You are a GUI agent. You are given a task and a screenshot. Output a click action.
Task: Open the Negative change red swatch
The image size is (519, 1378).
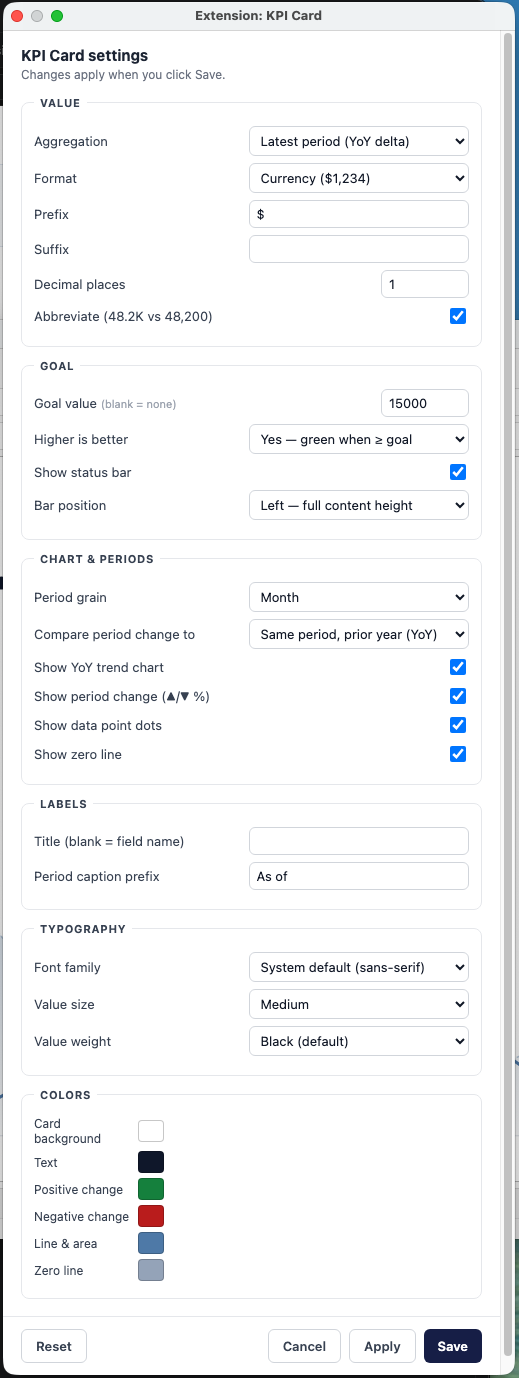click(x=151, y=1216)
